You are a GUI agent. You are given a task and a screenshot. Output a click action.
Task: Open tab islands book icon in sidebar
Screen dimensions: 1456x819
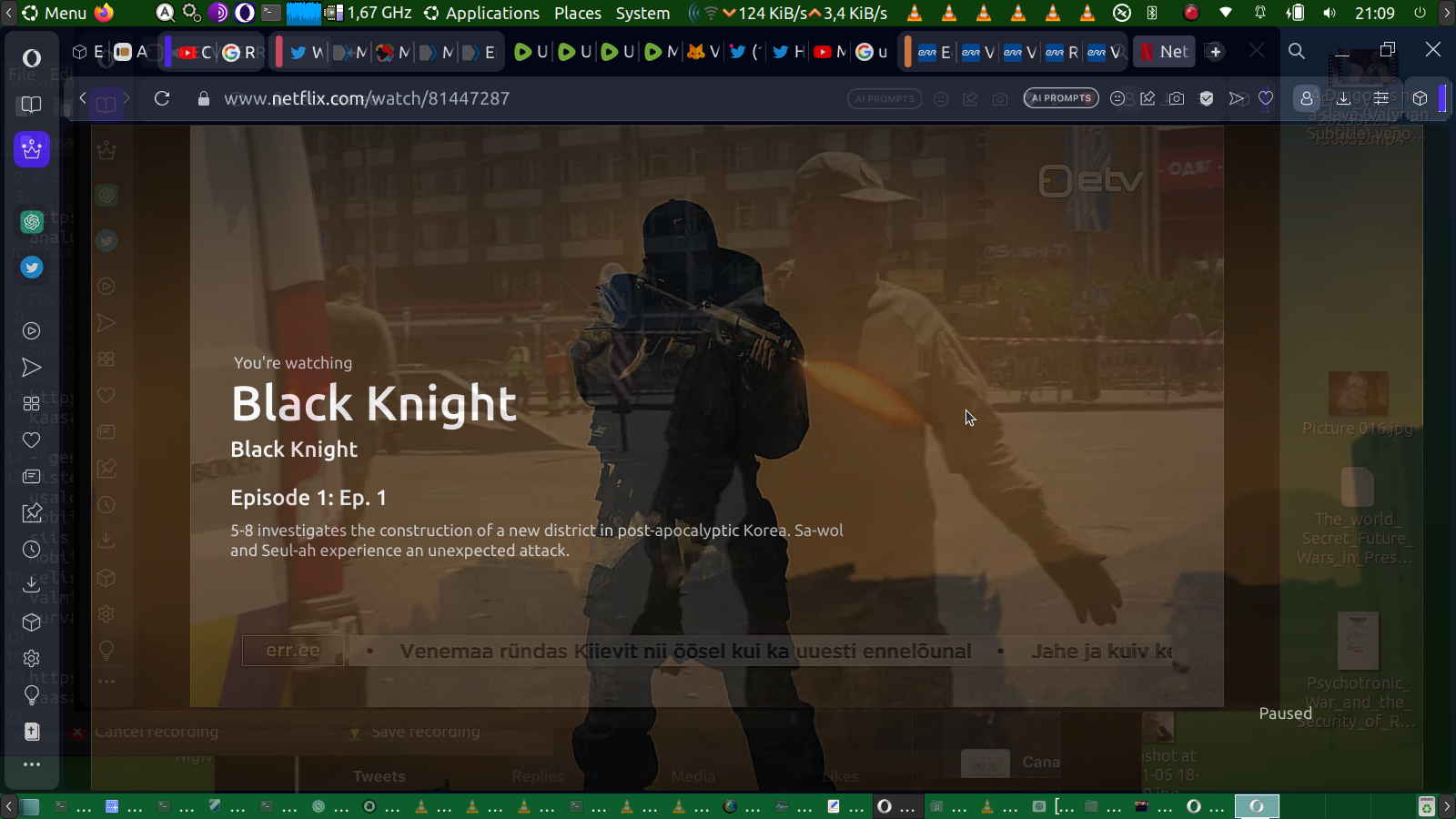(x=32, y=105)
